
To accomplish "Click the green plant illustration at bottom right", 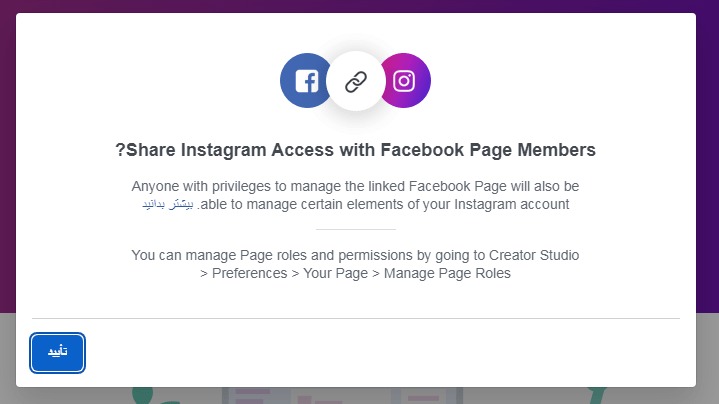I will tap(596, 395).
